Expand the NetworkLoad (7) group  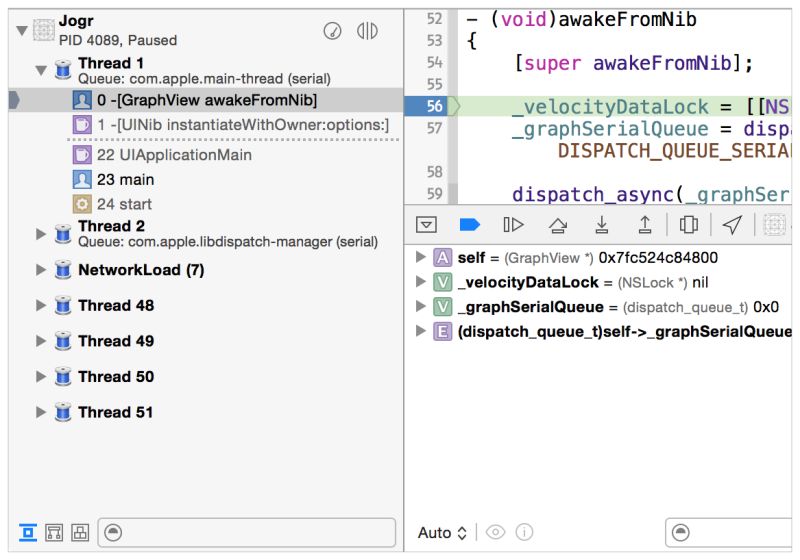tap(41, 270)
